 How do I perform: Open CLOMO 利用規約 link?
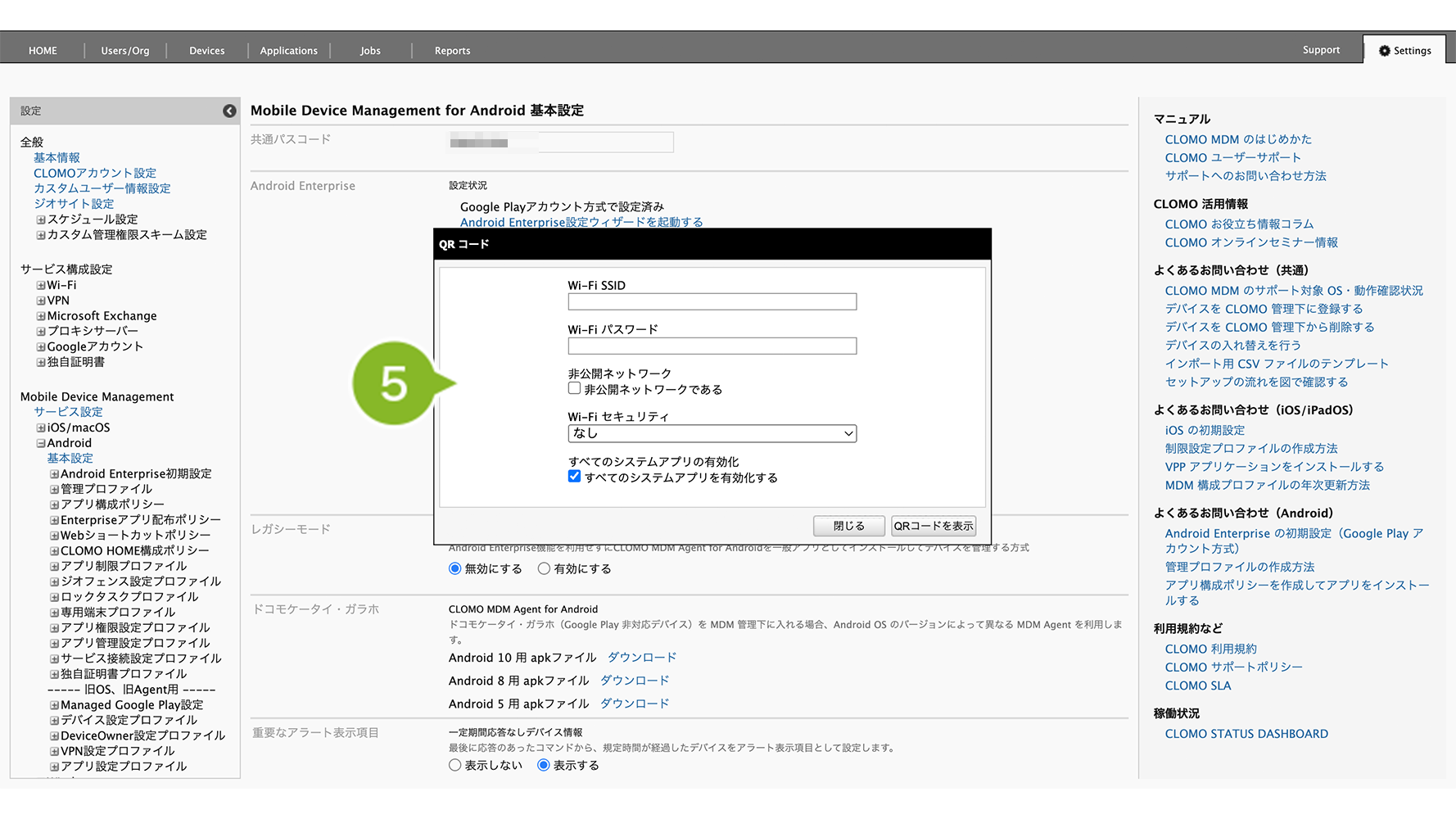click(x=1211, y=649)
